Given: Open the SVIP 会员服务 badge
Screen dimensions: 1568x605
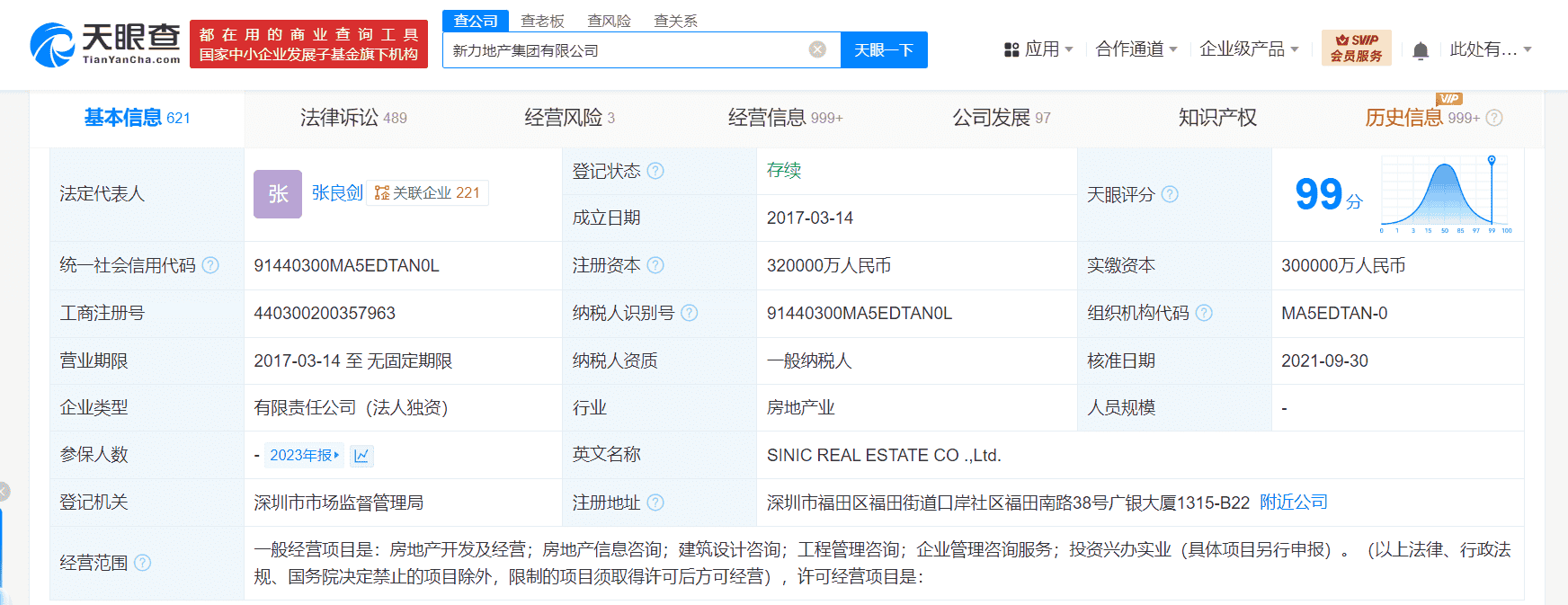Looking at the screenshot, I should 1356,49.
